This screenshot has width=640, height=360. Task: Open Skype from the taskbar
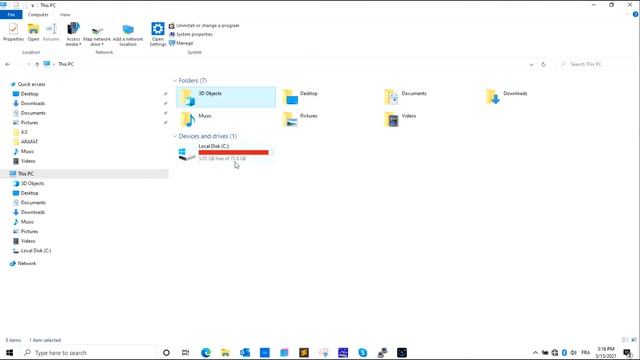(362, 353)
